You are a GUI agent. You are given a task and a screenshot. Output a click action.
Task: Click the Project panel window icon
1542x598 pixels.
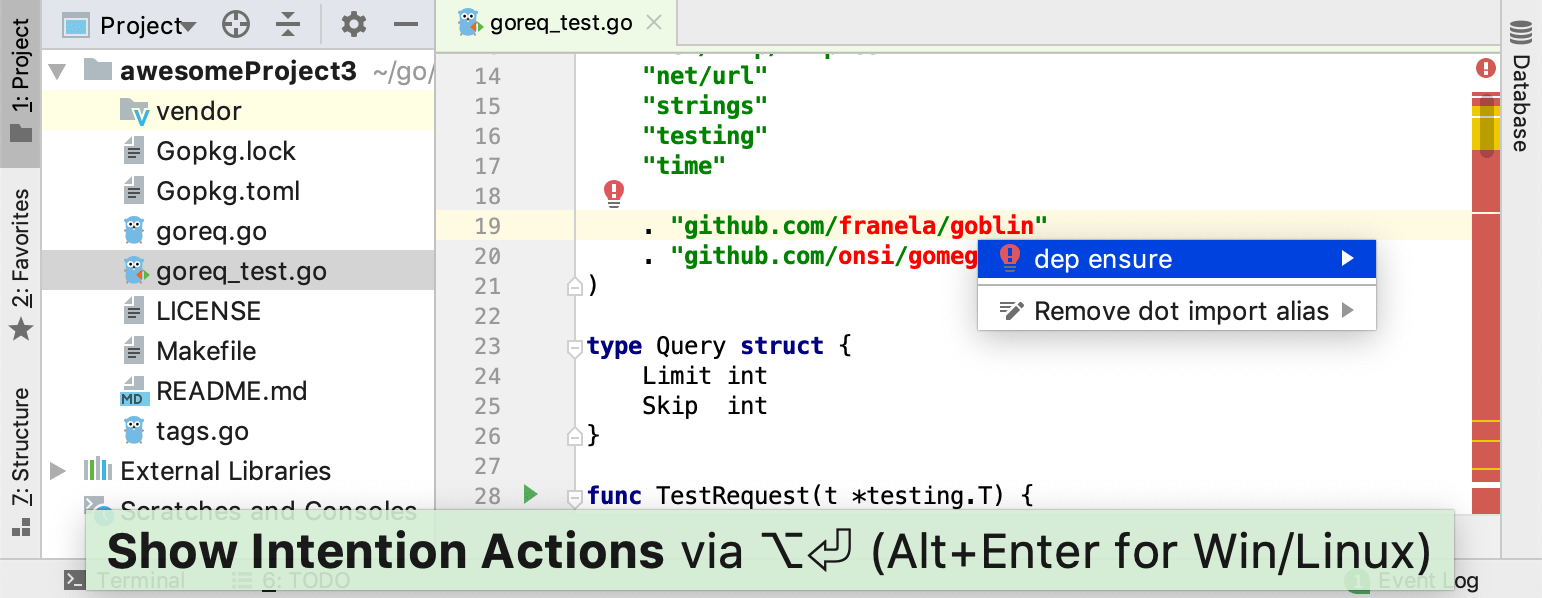[x=76, y=25]
